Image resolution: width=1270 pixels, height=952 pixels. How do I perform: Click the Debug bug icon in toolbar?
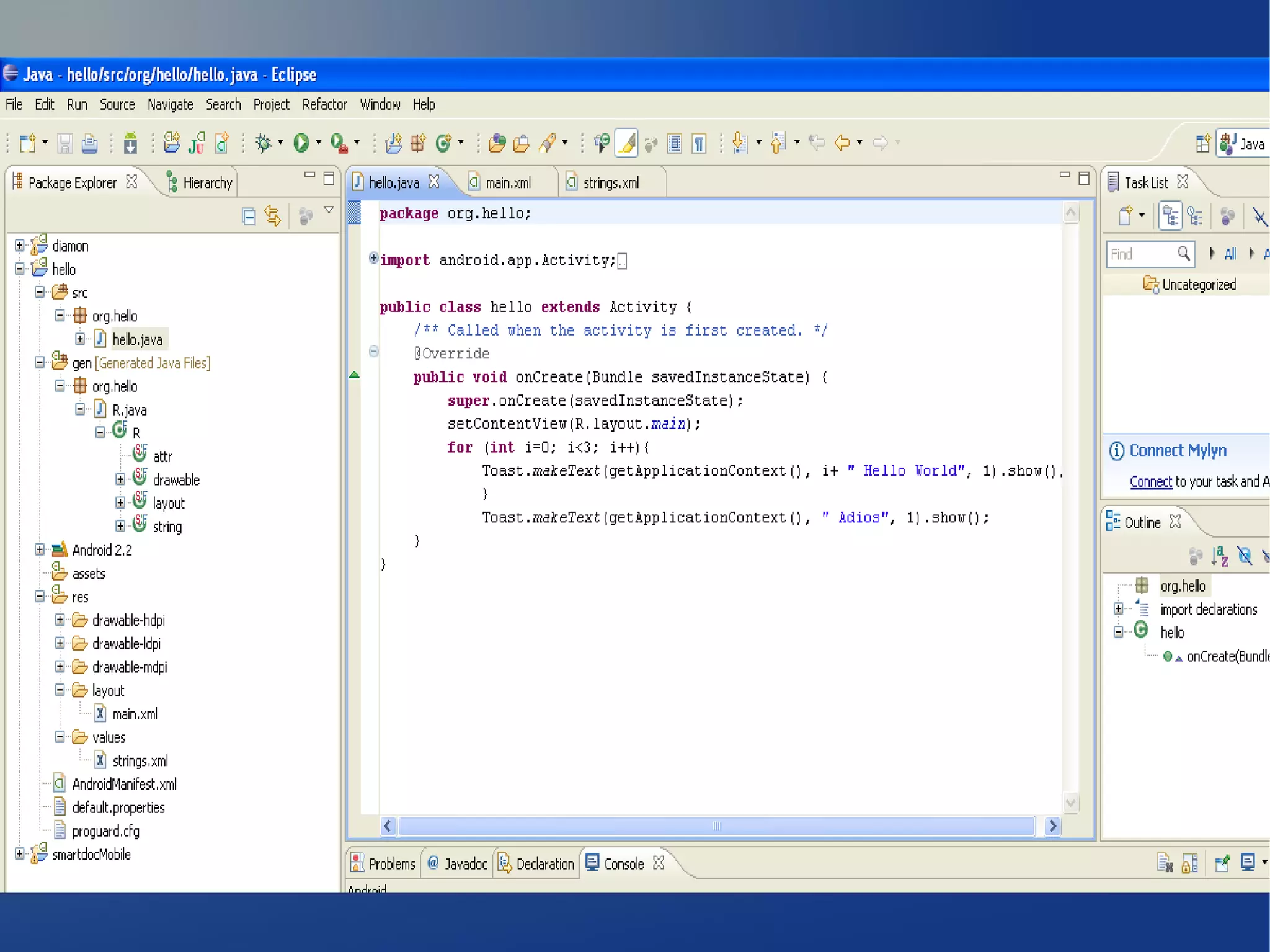tap(264, 143)
